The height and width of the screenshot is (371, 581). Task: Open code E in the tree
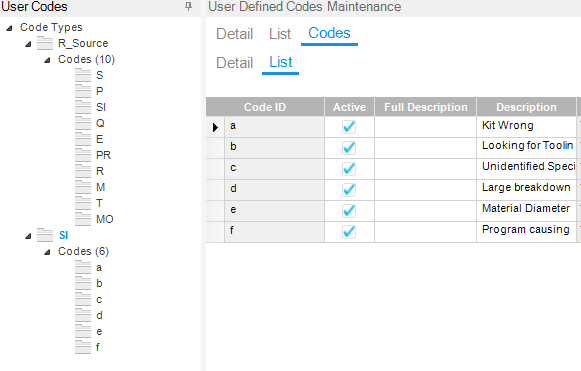tap(100, 139)
